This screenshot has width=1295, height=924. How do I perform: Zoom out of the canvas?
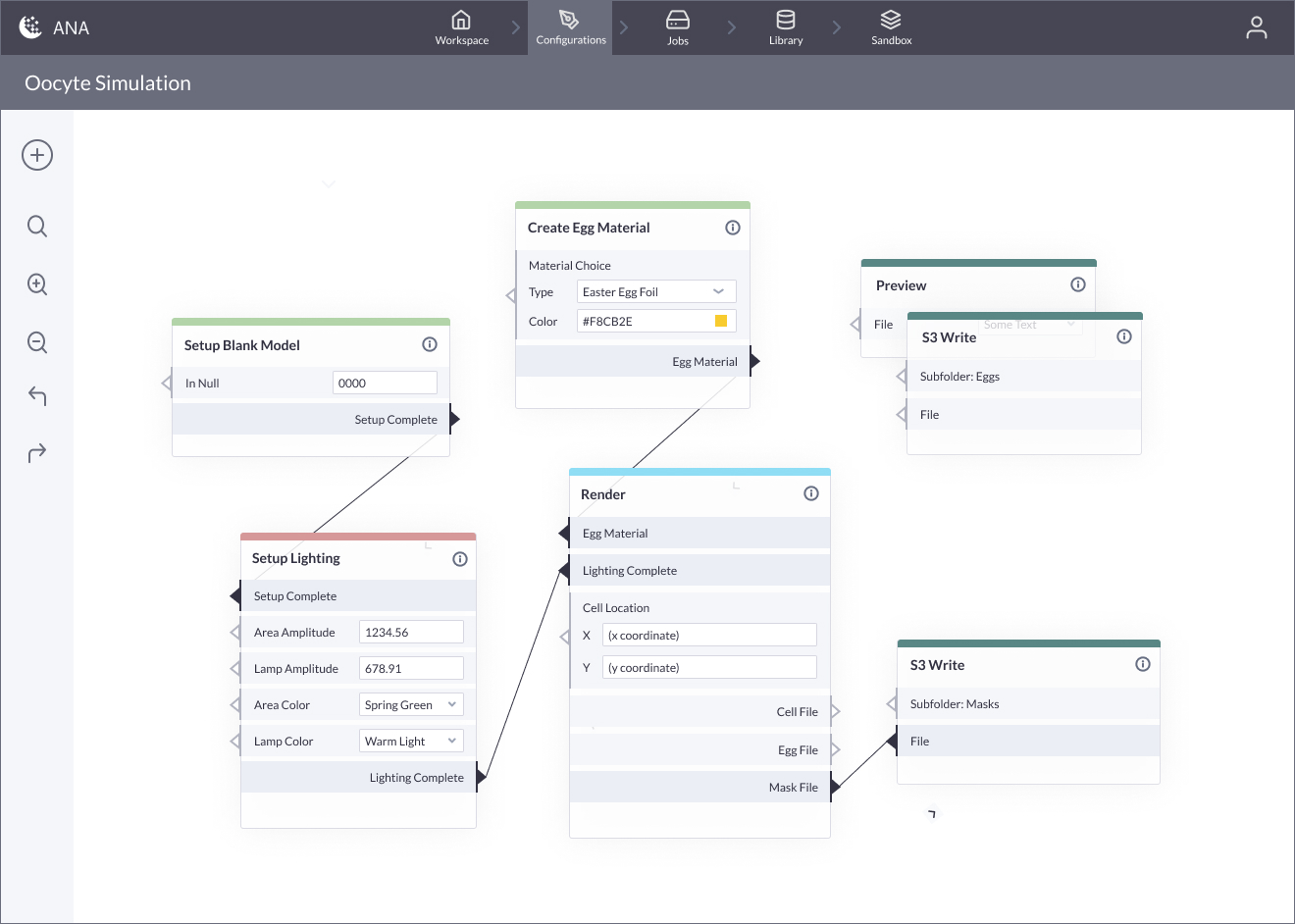coord(37,342)
